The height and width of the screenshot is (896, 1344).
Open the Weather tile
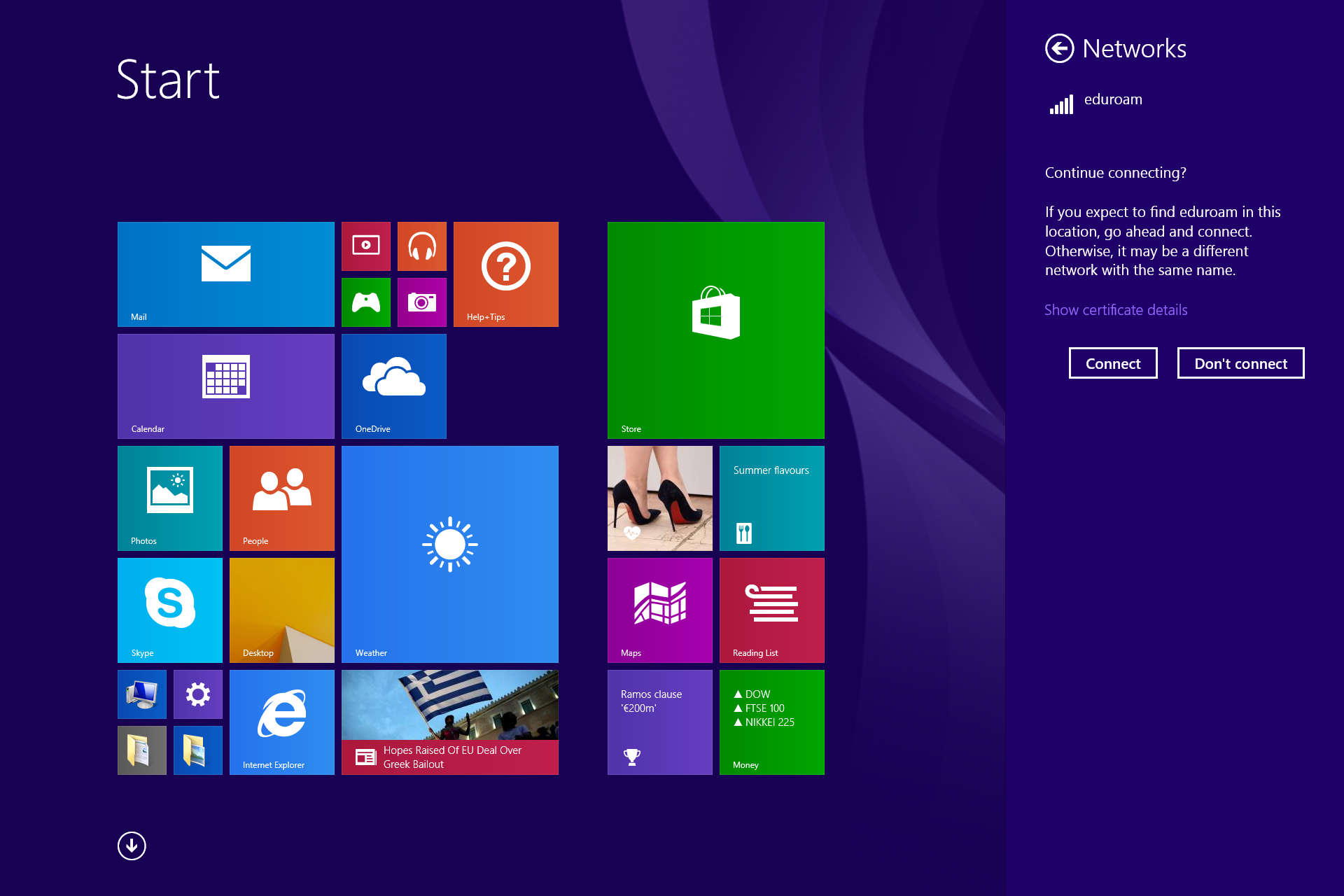(450, 554)
